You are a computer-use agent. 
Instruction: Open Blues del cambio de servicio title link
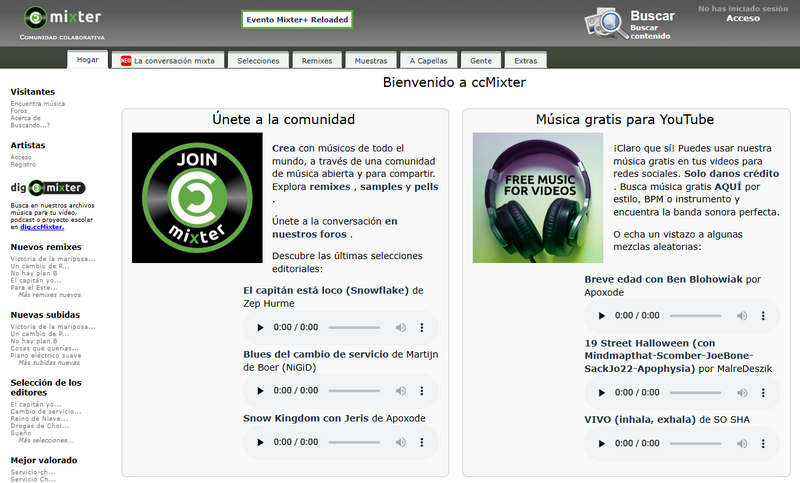click(x=316, y=354)
